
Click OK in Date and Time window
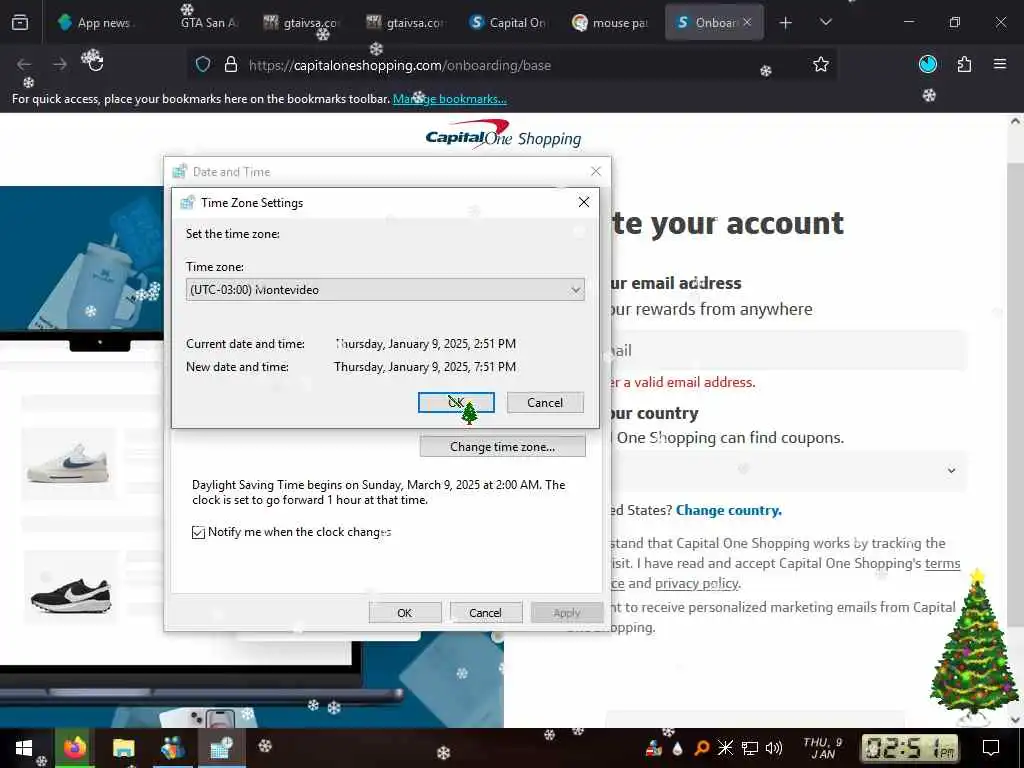(x=405, y=613)
